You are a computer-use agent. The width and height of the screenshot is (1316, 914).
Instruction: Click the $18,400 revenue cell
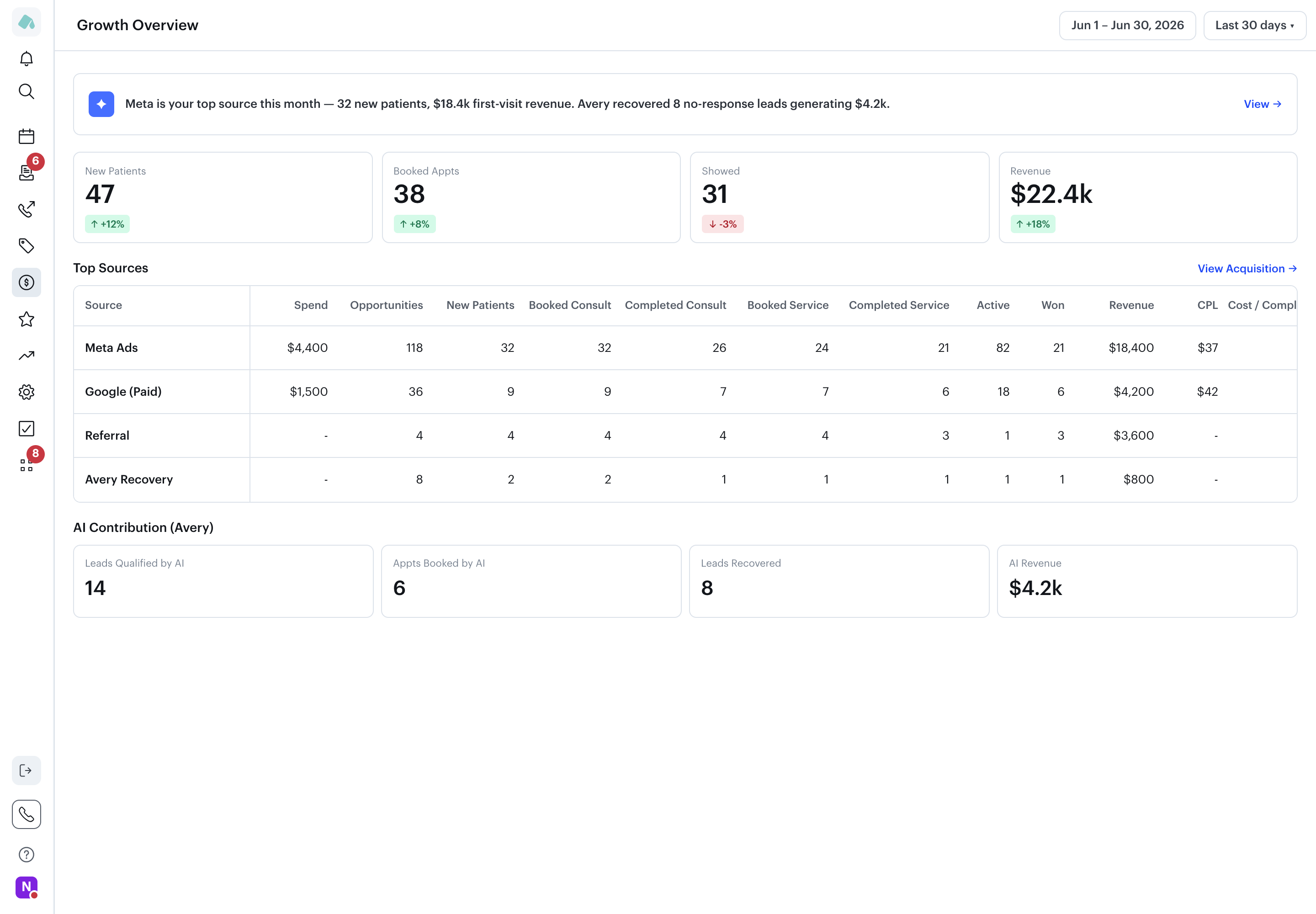pyautogui.click(x=1131, y=348)
